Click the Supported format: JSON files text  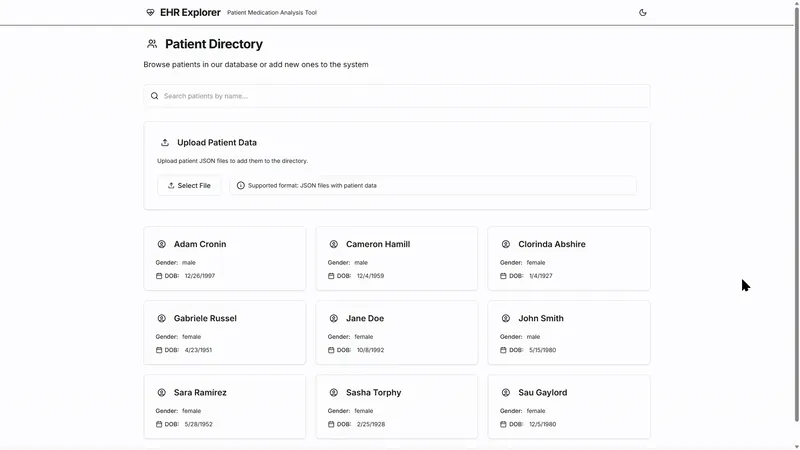312,186
